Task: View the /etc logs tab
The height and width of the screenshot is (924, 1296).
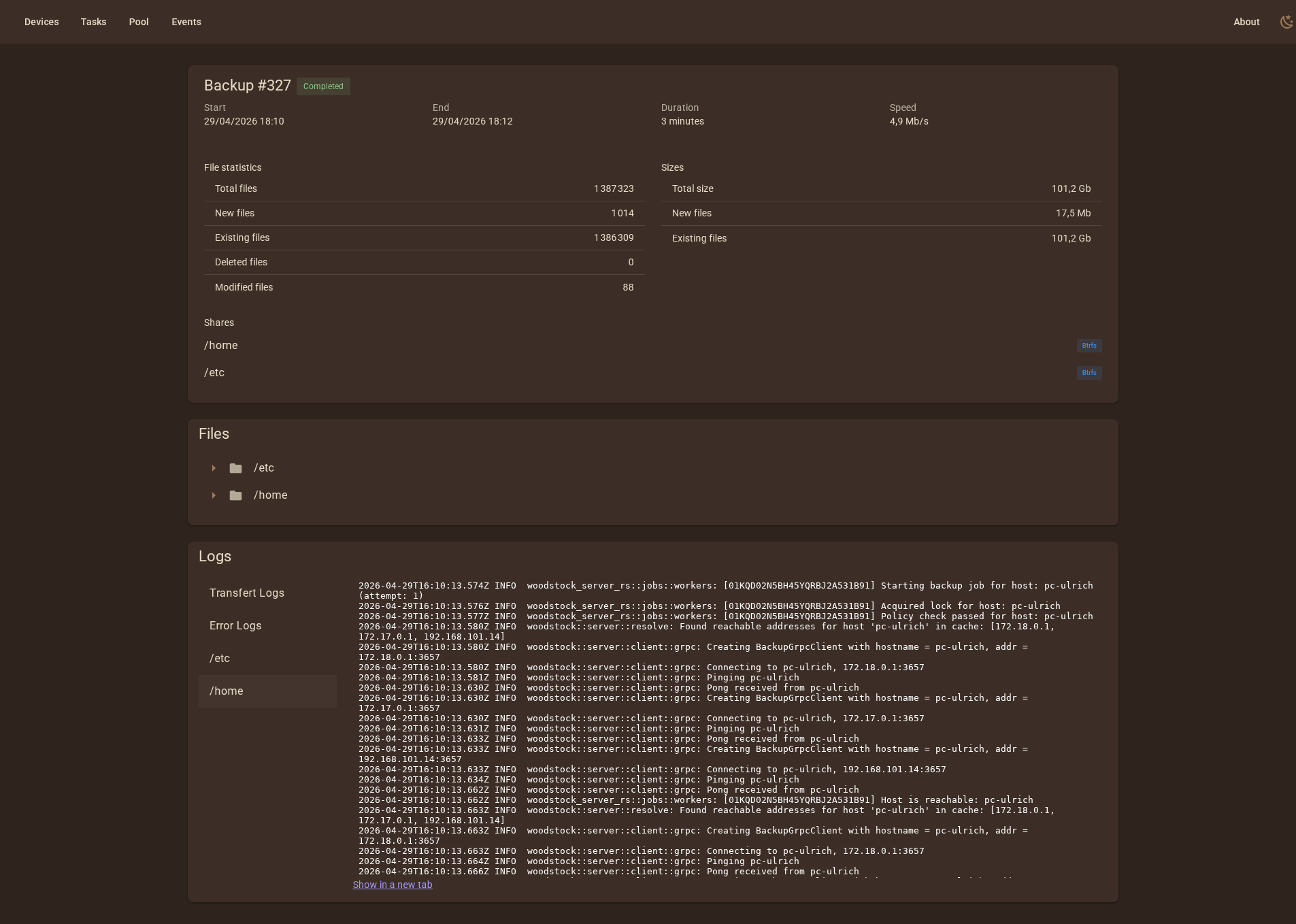Action: tap(218, 658)
